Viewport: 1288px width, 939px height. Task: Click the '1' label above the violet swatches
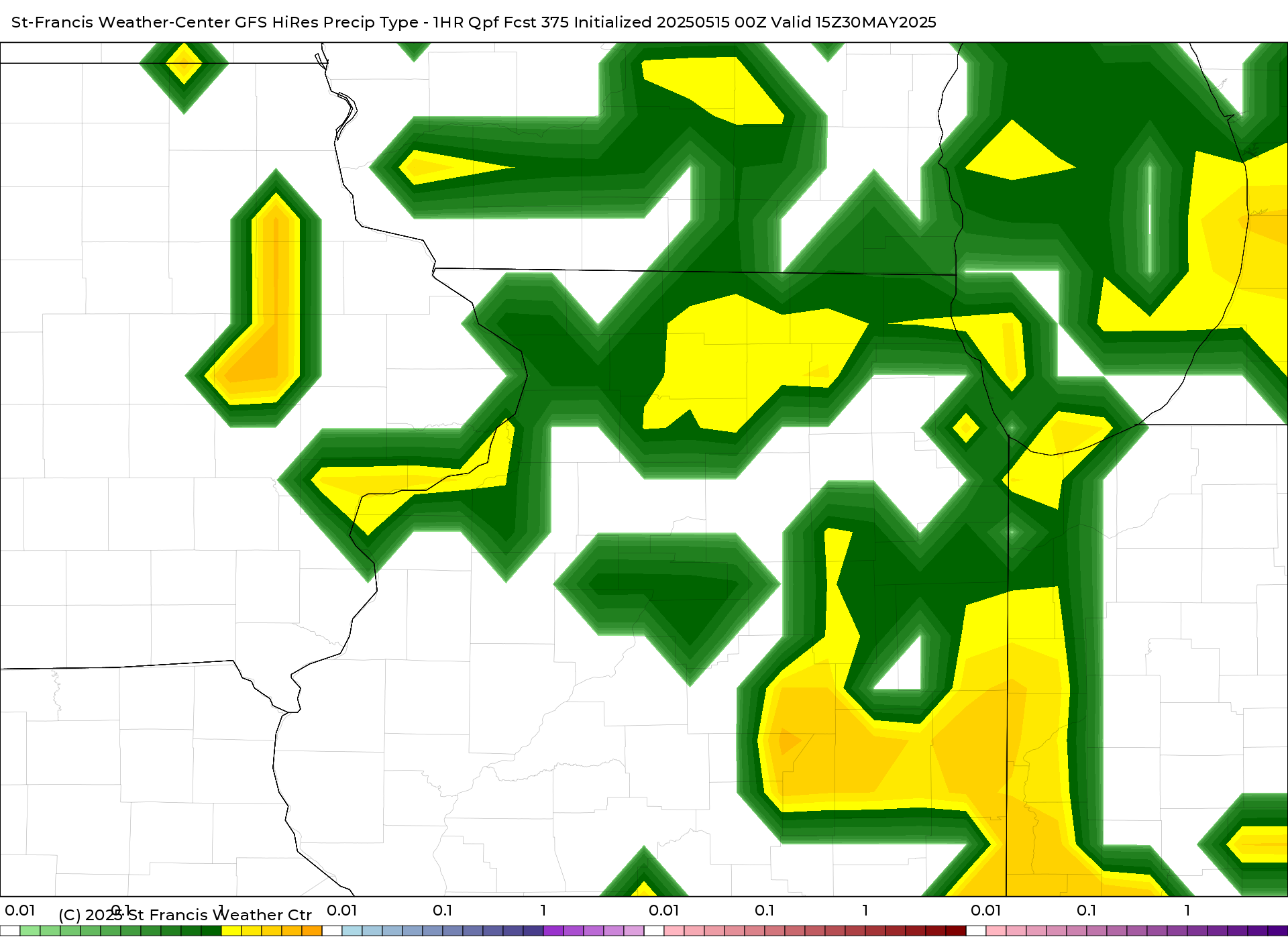[543, 911]
